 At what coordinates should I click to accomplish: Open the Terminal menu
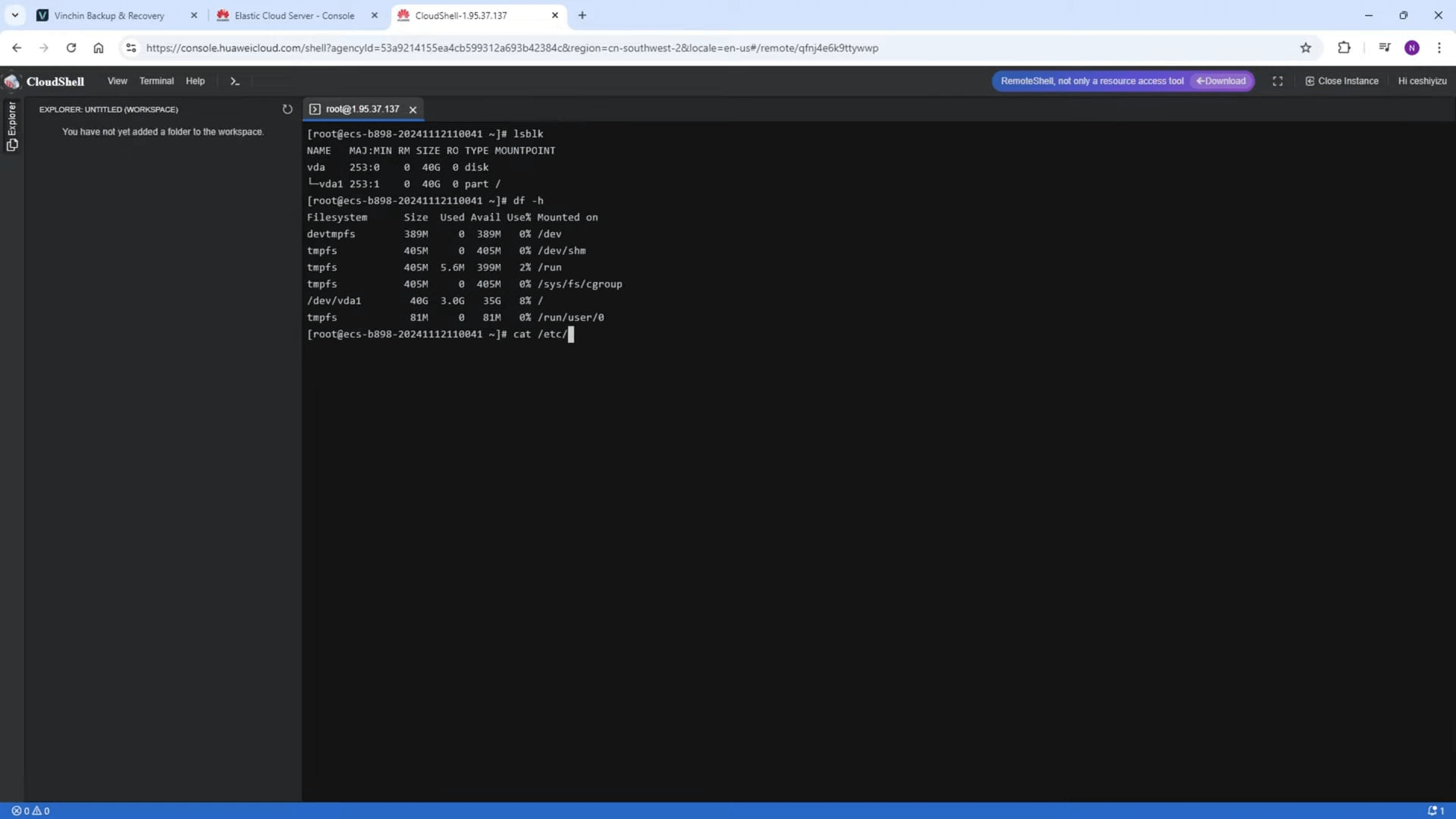(x=156, y=81)
